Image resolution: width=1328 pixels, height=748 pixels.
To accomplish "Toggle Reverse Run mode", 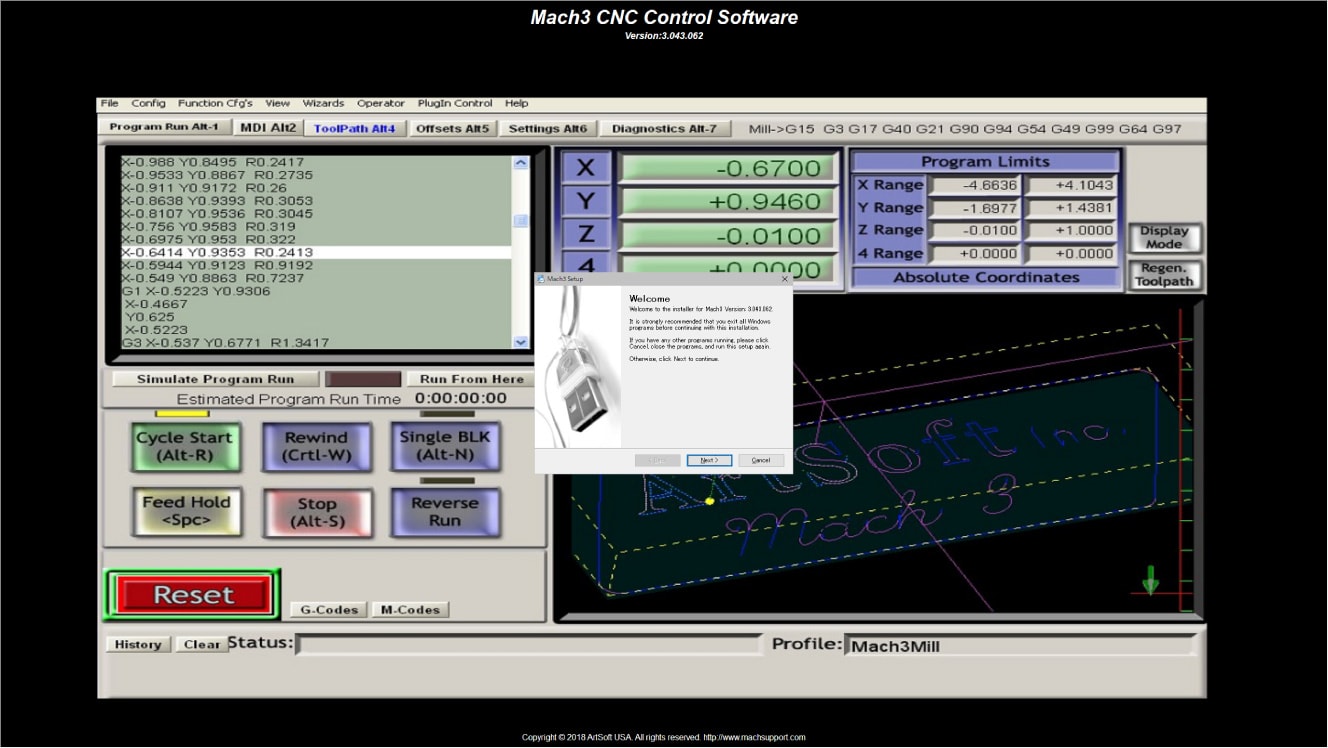I will tap(445, 512).
